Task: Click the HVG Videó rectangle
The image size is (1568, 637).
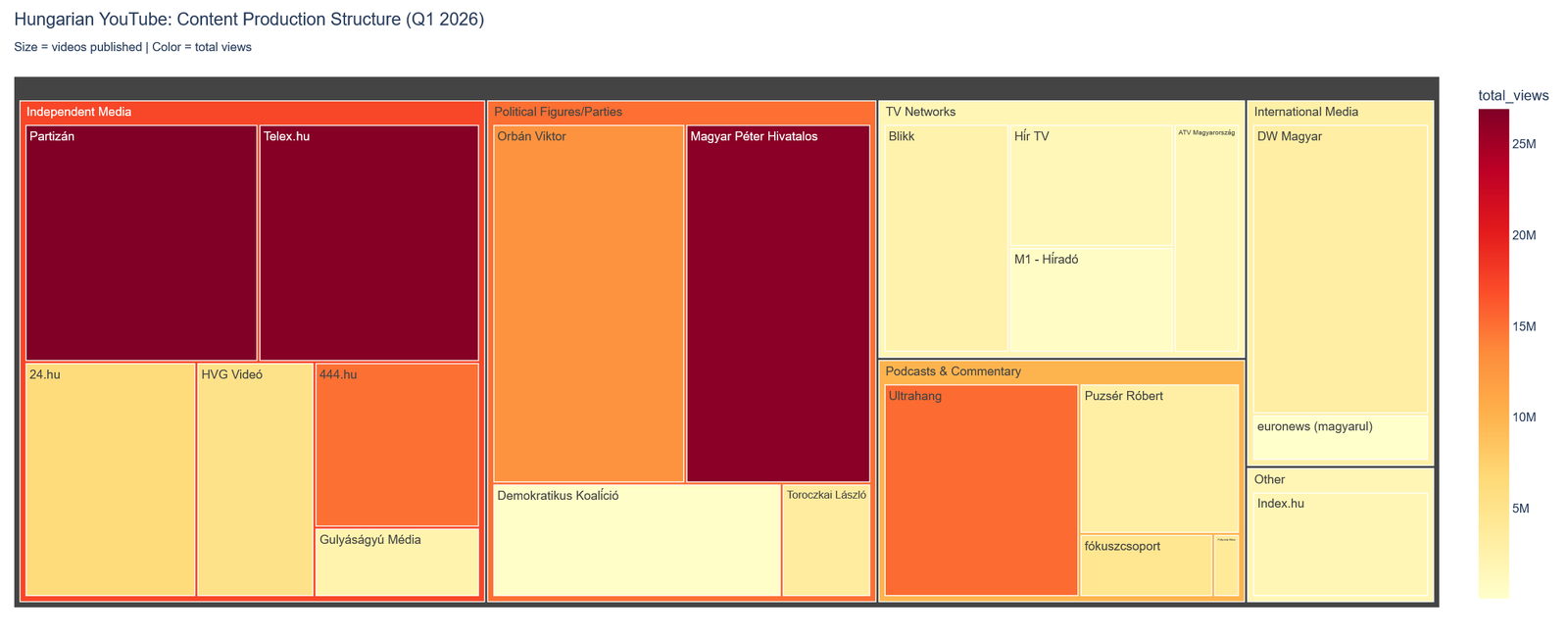Action: [255, 479]
